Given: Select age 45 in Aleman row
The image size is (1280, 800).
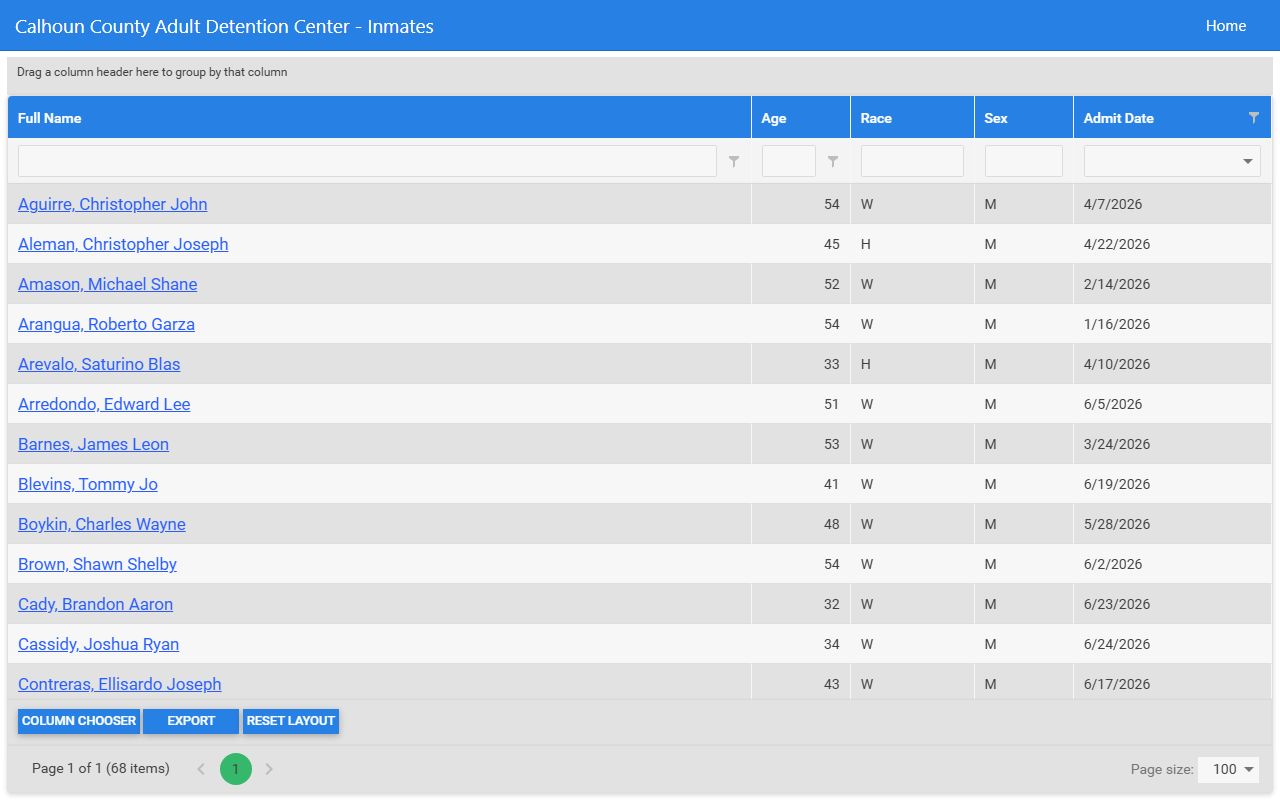Looking at the screenshot, I should (801, 244).
